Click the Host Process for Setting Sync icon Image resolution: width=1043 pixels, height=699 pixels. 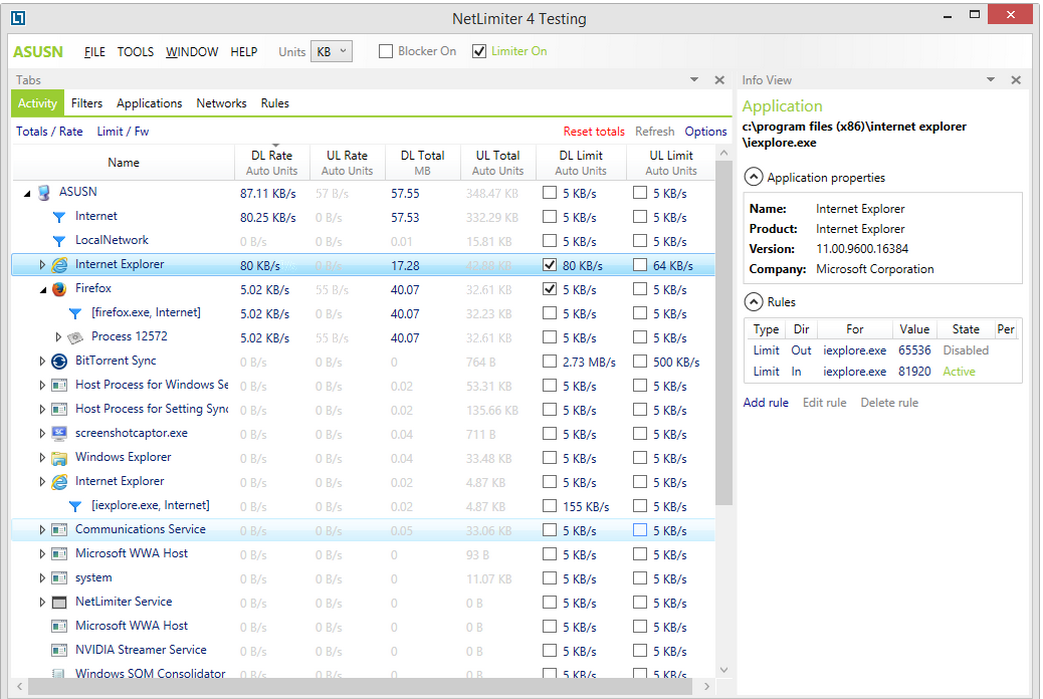tap(59, 409)
